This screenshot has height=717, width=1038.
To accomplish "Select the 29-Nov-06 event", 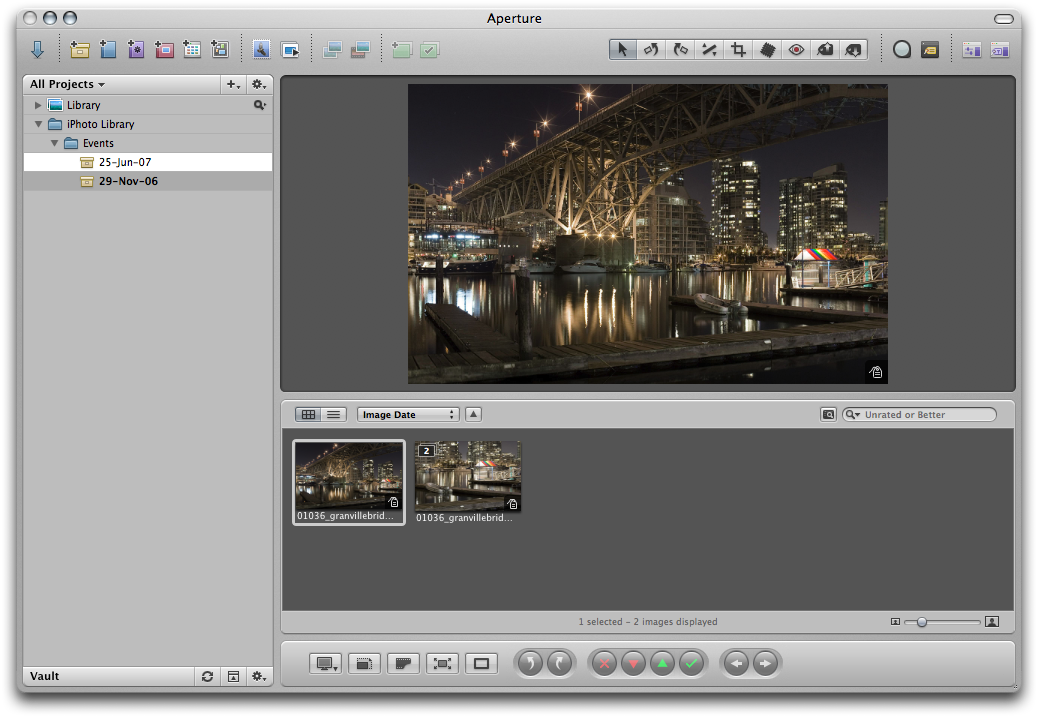I will pos(128,181).
